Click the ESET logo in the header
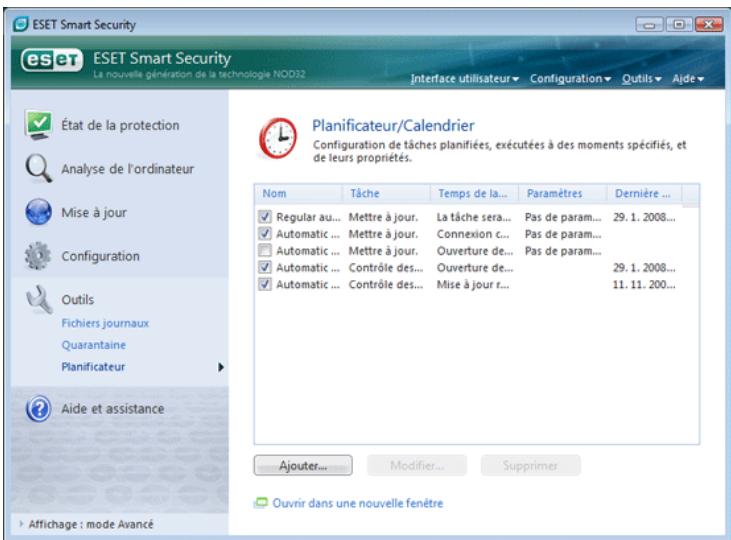This screenshot has height=540, width=731. pyautogui.click(x=52, y=61)
